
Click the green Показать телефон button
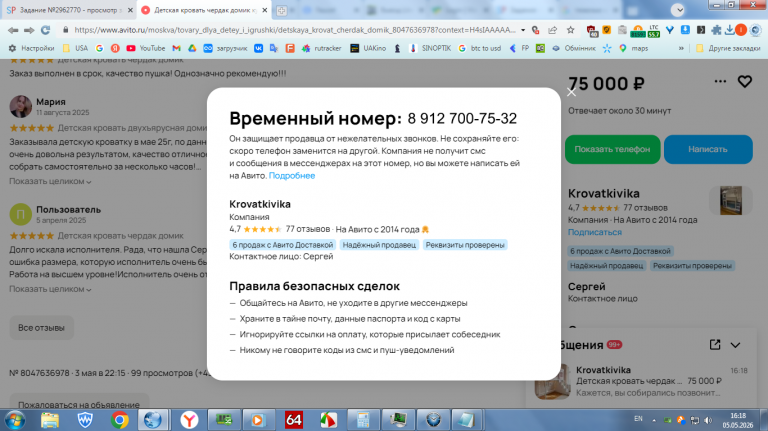coord(612,149)
